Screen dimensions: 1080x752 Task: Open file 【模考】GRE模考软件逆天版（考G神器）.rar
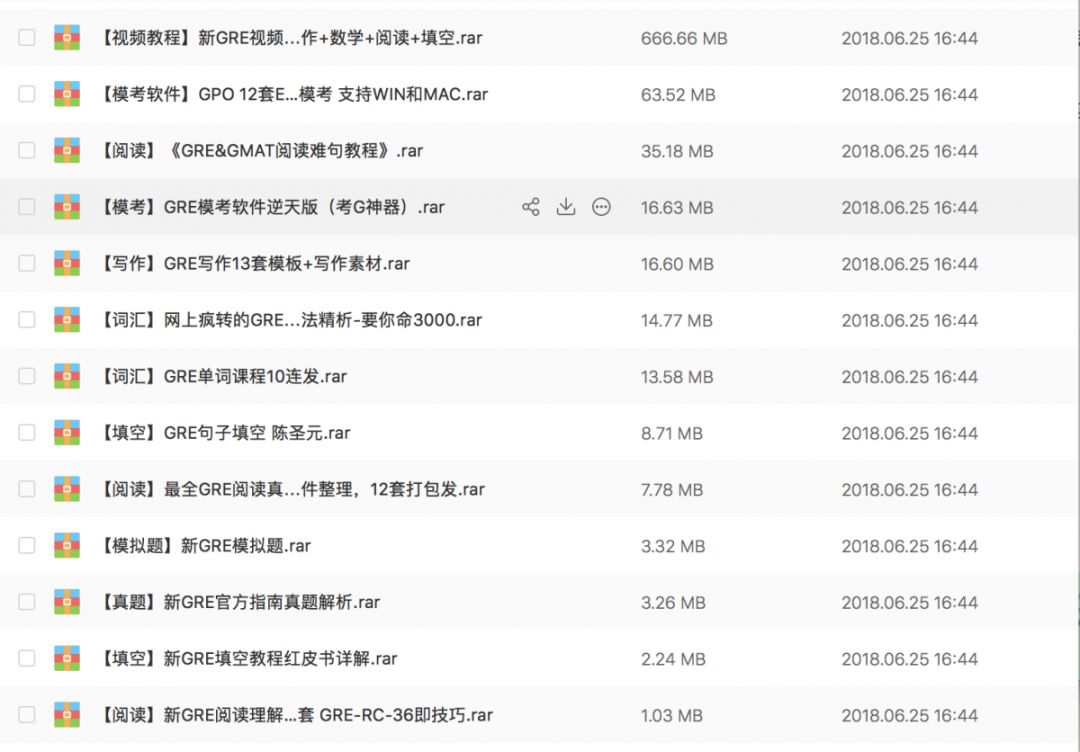(271, 207)
